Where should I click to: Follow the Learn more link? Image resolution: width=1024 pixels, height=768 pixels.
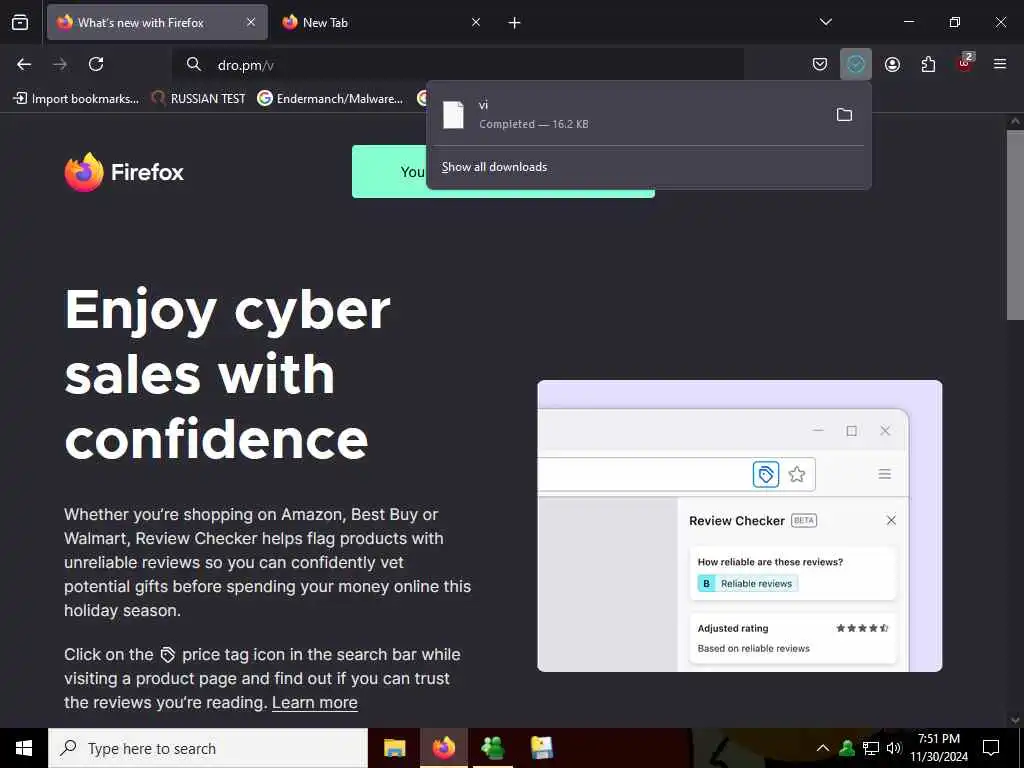(x=315, y=703)
